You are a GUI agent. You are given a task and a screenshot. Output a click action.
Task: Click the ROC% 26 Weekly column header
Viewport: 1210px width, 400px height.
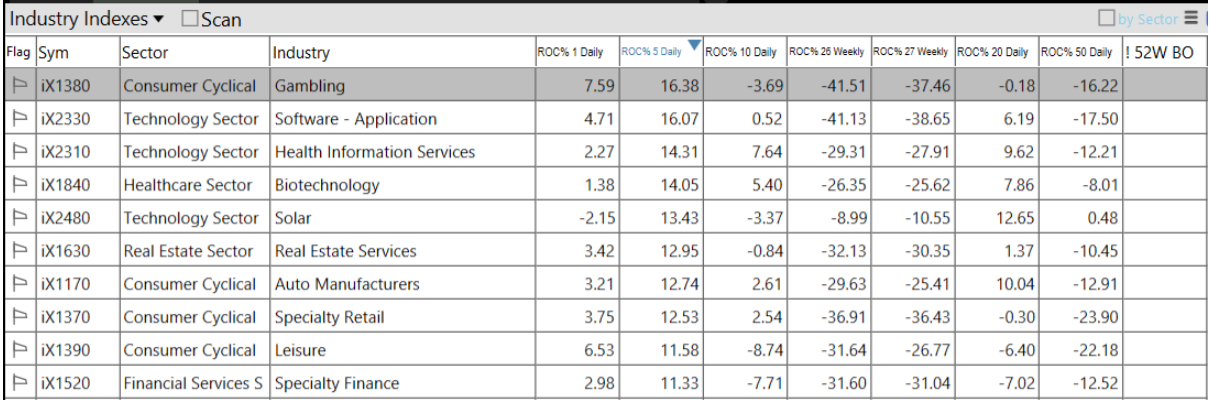click(x=826, y=52)
